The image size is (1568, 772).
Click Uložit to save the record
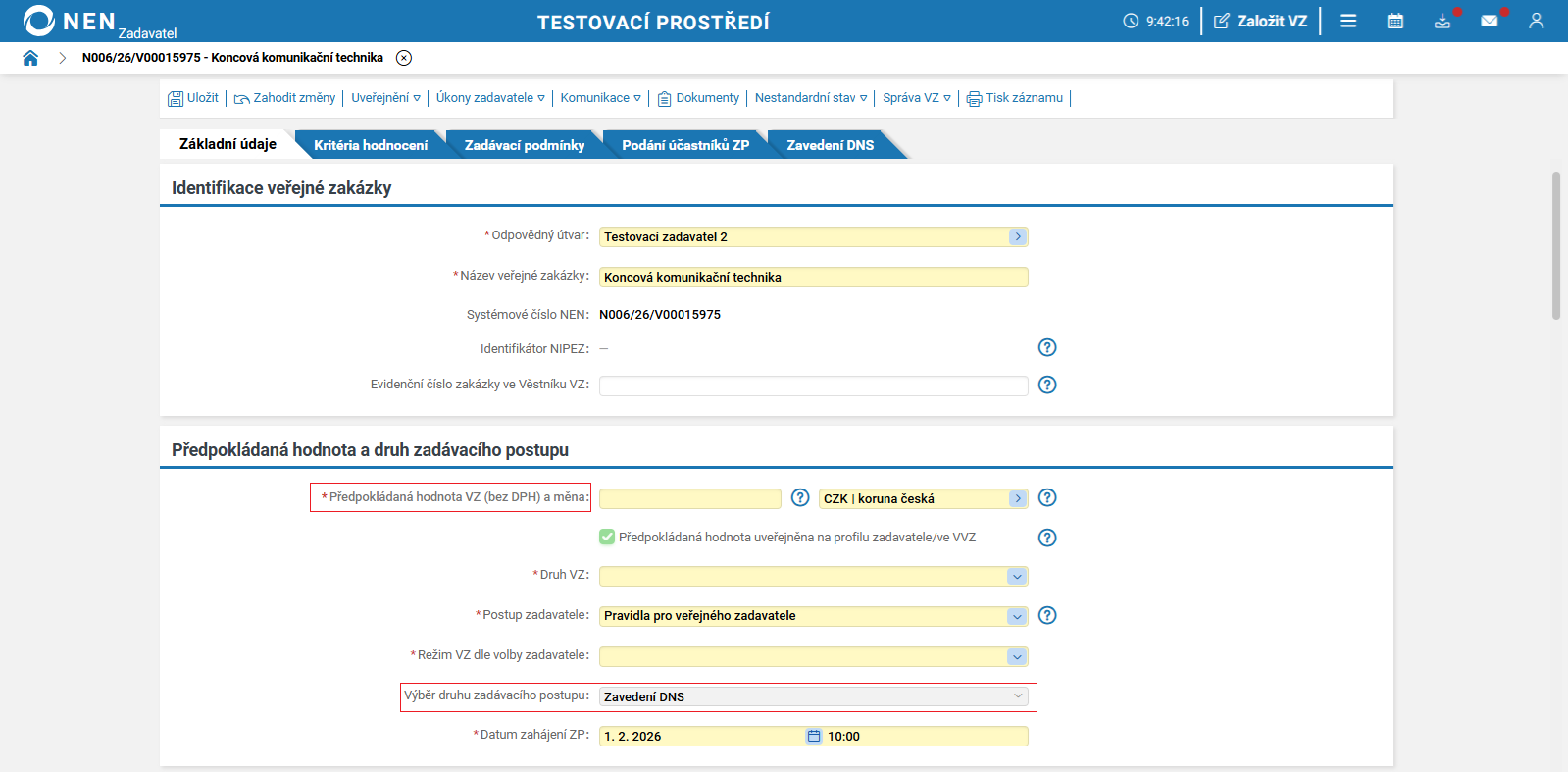coord(193,98)
